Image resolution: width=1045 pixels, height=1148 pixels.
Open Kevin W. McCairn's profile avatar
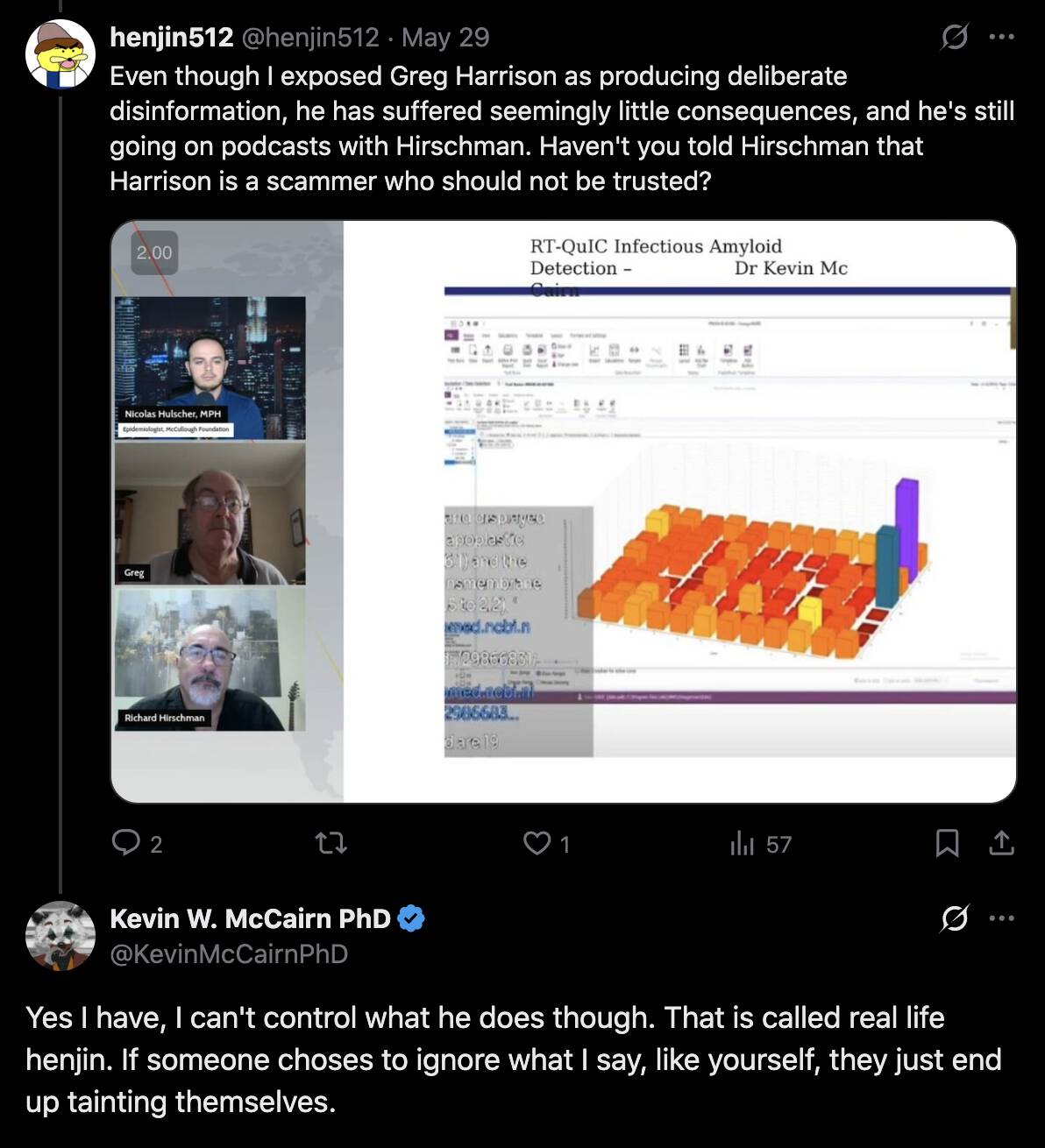(x=60, y=935)
